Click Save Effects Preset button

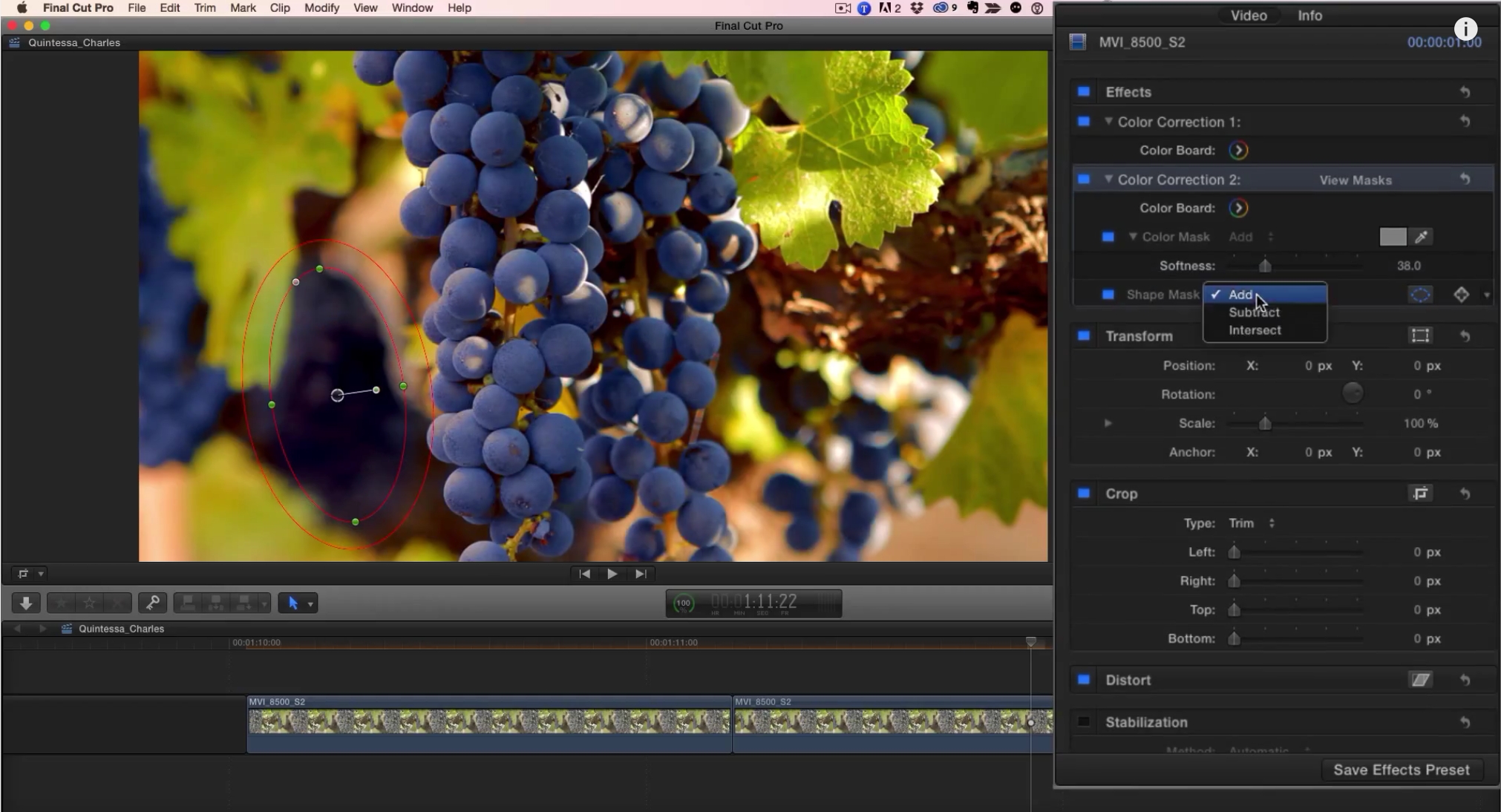pyautogui.click(x=1402, y=770)
